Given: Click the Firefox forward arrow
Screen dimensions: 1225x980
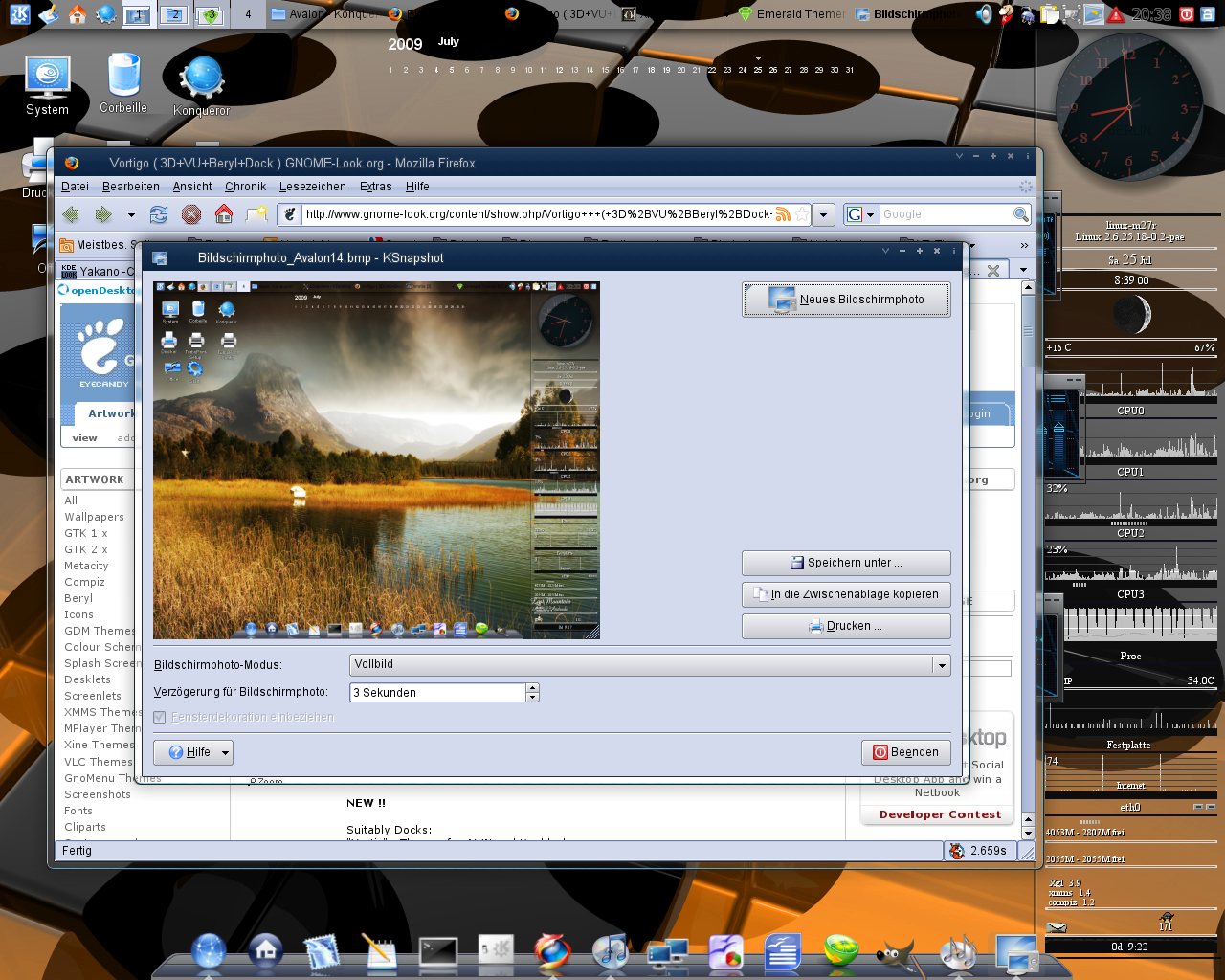Looking at the screenshot, I should pyautogui.click(x=103, y=214).
